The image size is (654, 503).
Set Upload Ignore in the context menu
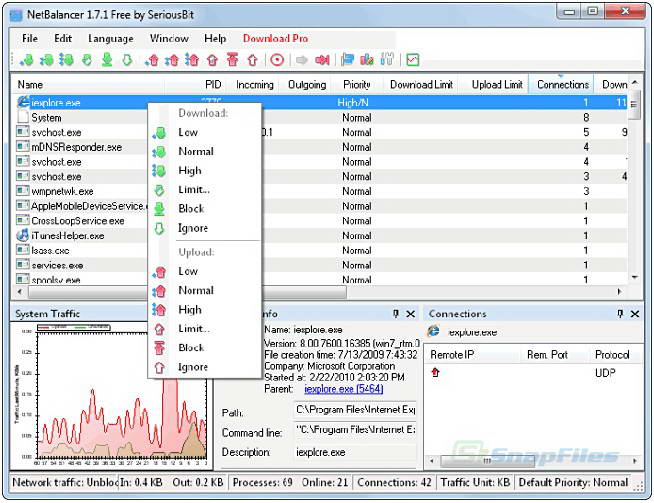(192, 367)
